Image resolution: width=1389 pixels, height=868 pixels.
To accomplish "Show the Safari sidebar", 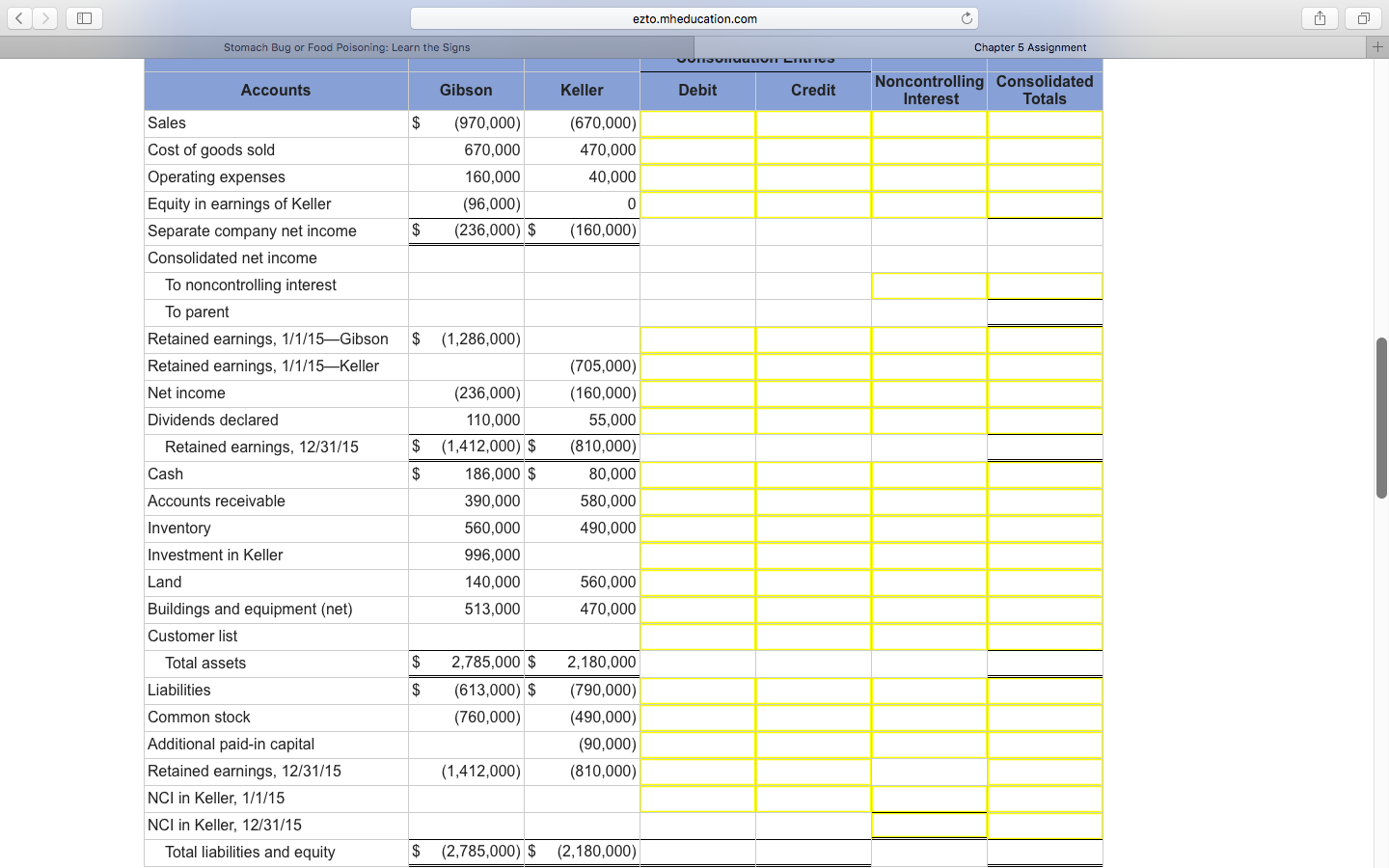I will coord(84,18).
